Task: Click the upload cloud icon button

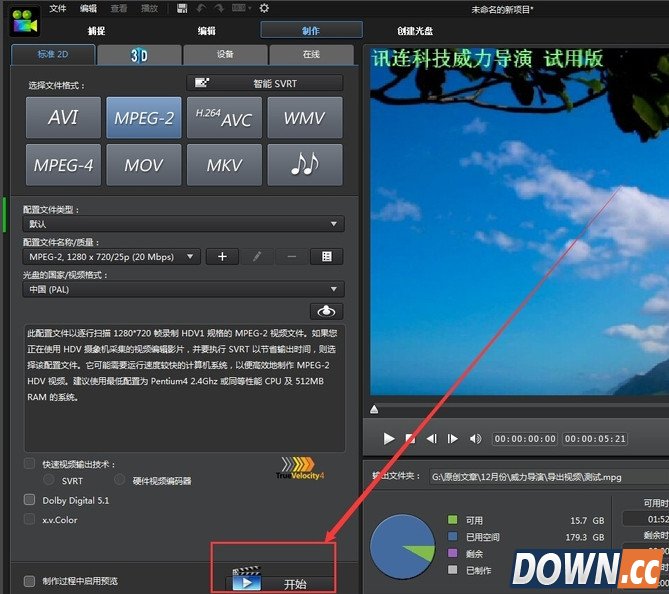Action: point(326,312)
